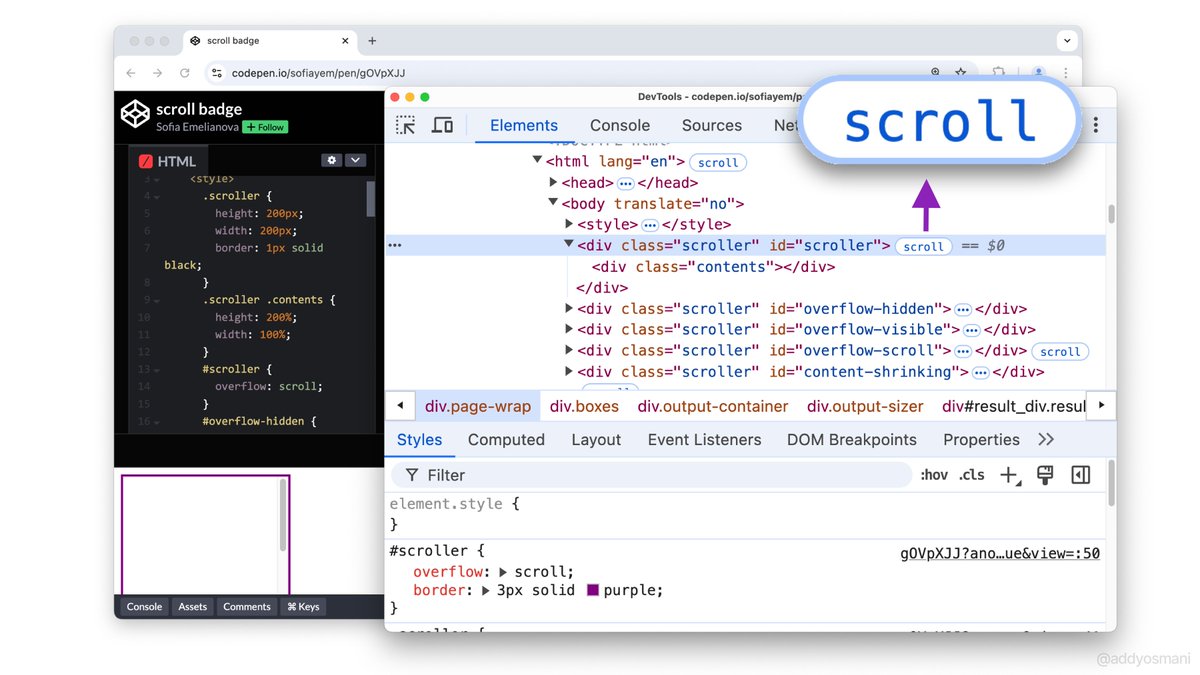Bookmark this page with the star icon
Viewport: 1200px width, 675px height.
(961, 72)
